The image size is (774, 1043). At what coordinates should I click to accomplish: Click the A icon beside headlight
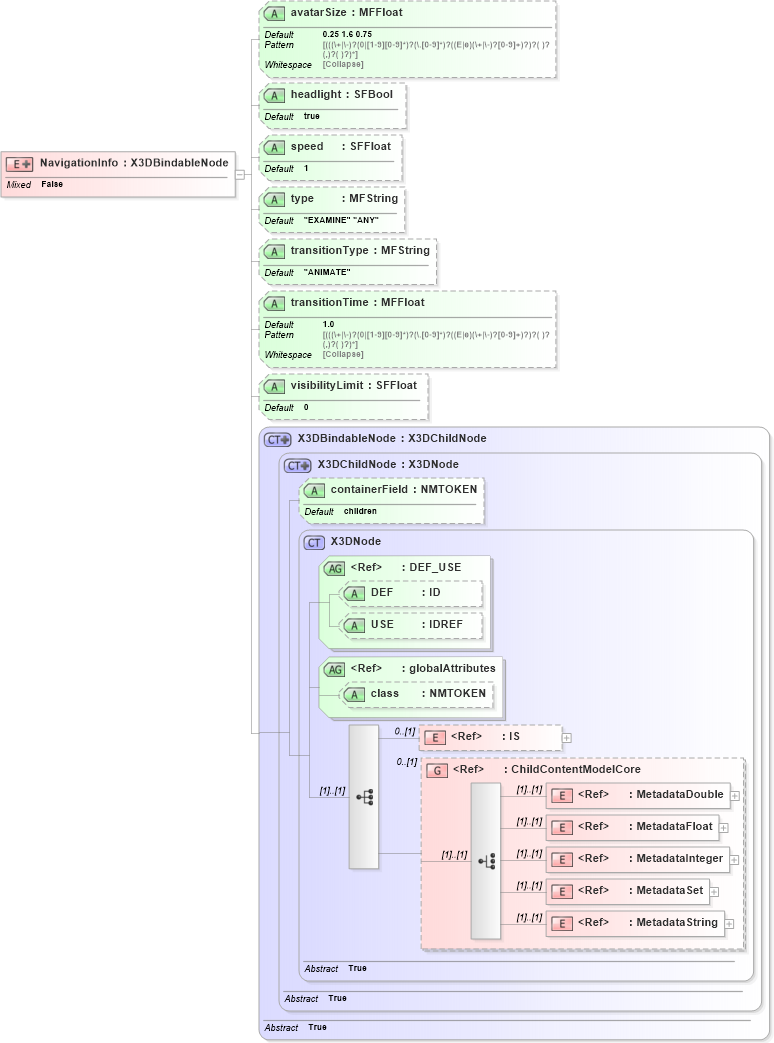click(x=274, y=96)
